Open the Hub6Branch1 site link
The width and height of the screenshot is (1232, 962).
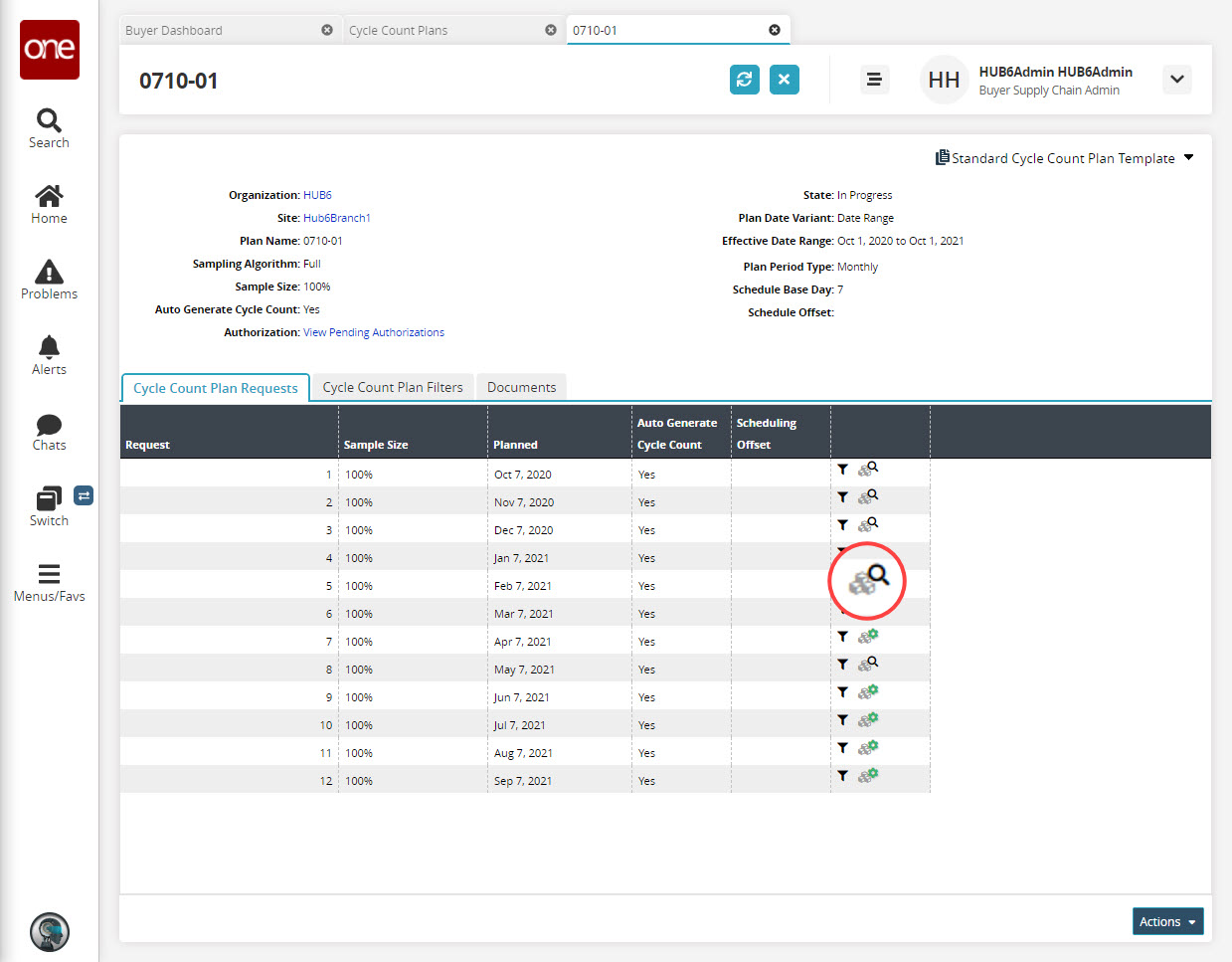pyautogui.click(x=336, y=218)
